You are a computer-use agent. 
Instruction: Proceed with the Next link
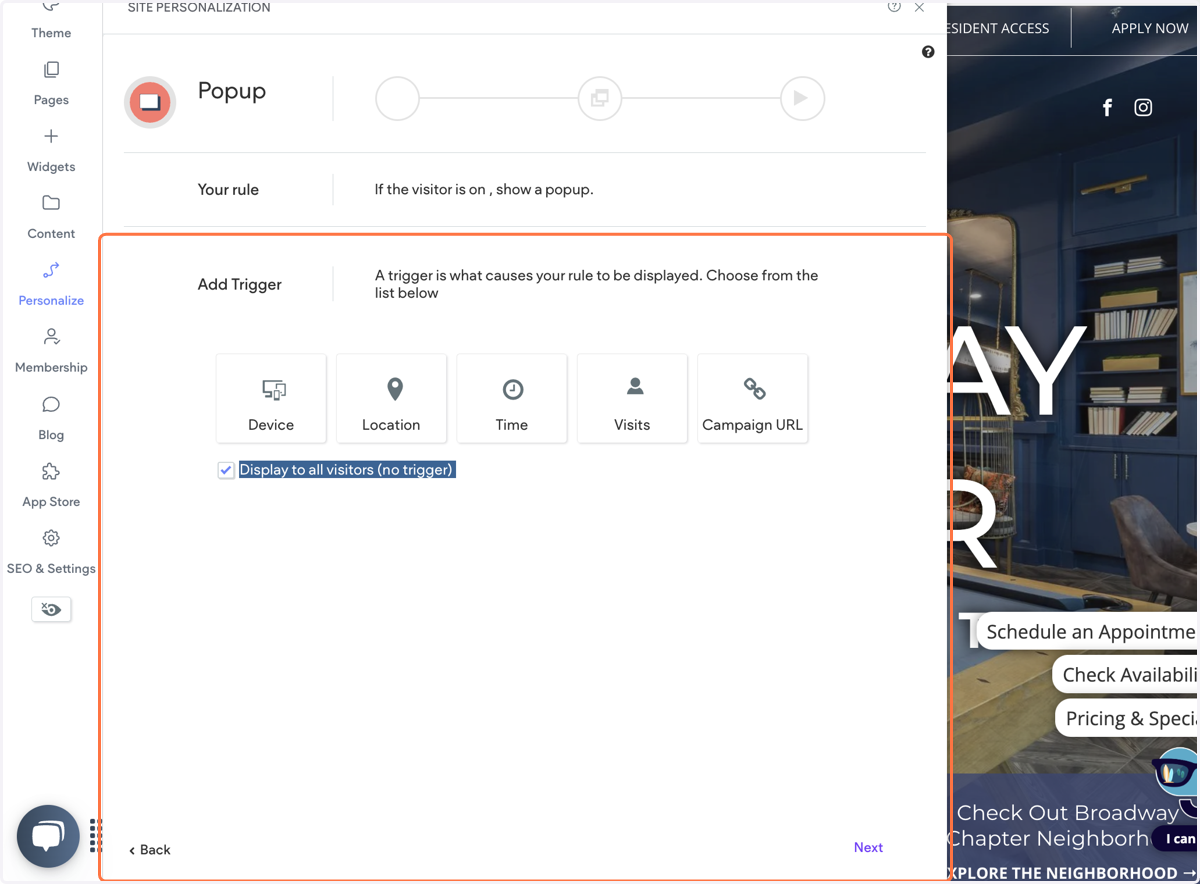(868, 847)
